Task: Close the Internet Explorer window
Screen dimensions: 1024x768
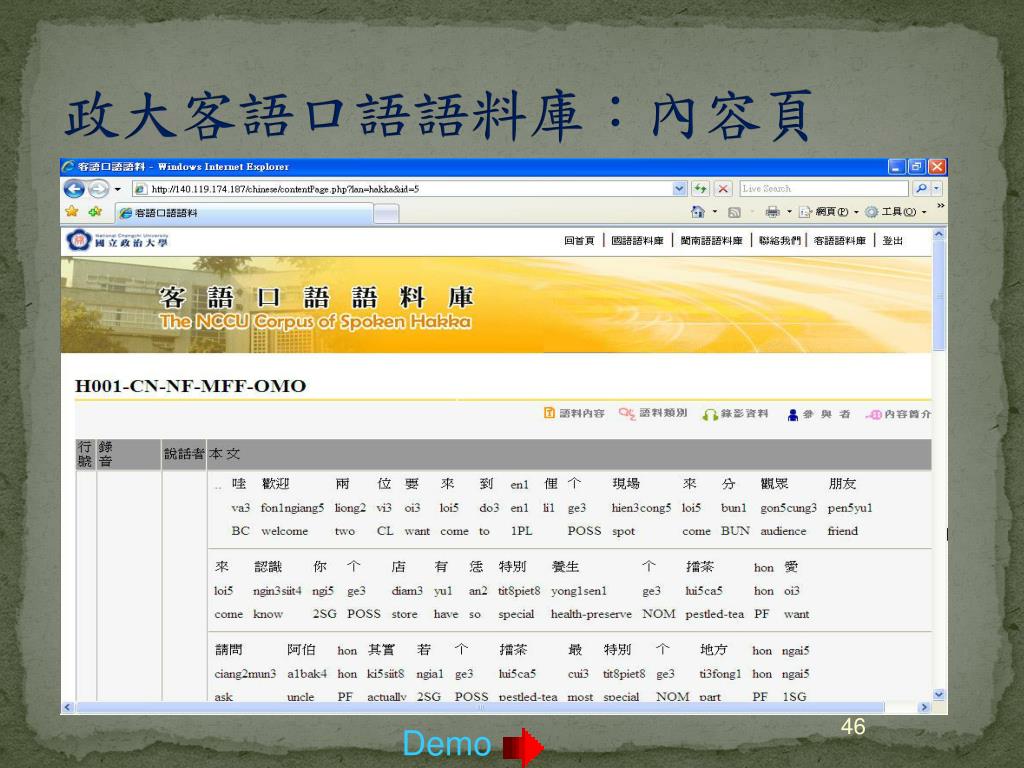Action: coord(937,167)
